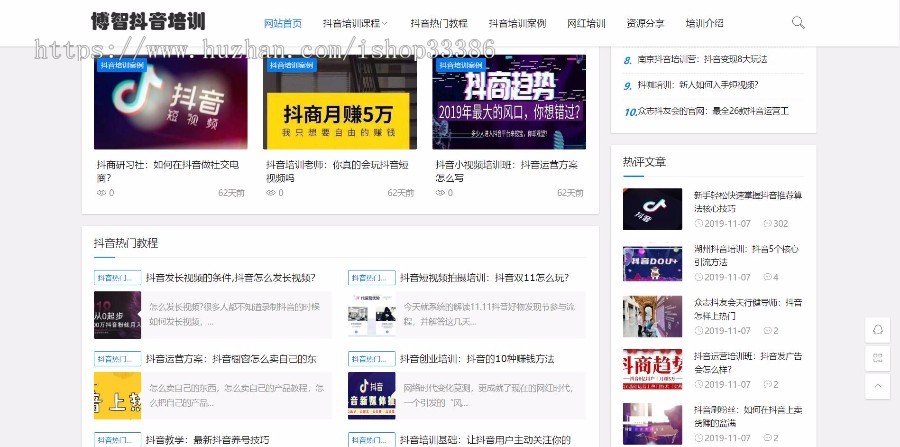900x447 pixels.
Task: Click the 热评文章 section heading
Action: click(645, 162)
